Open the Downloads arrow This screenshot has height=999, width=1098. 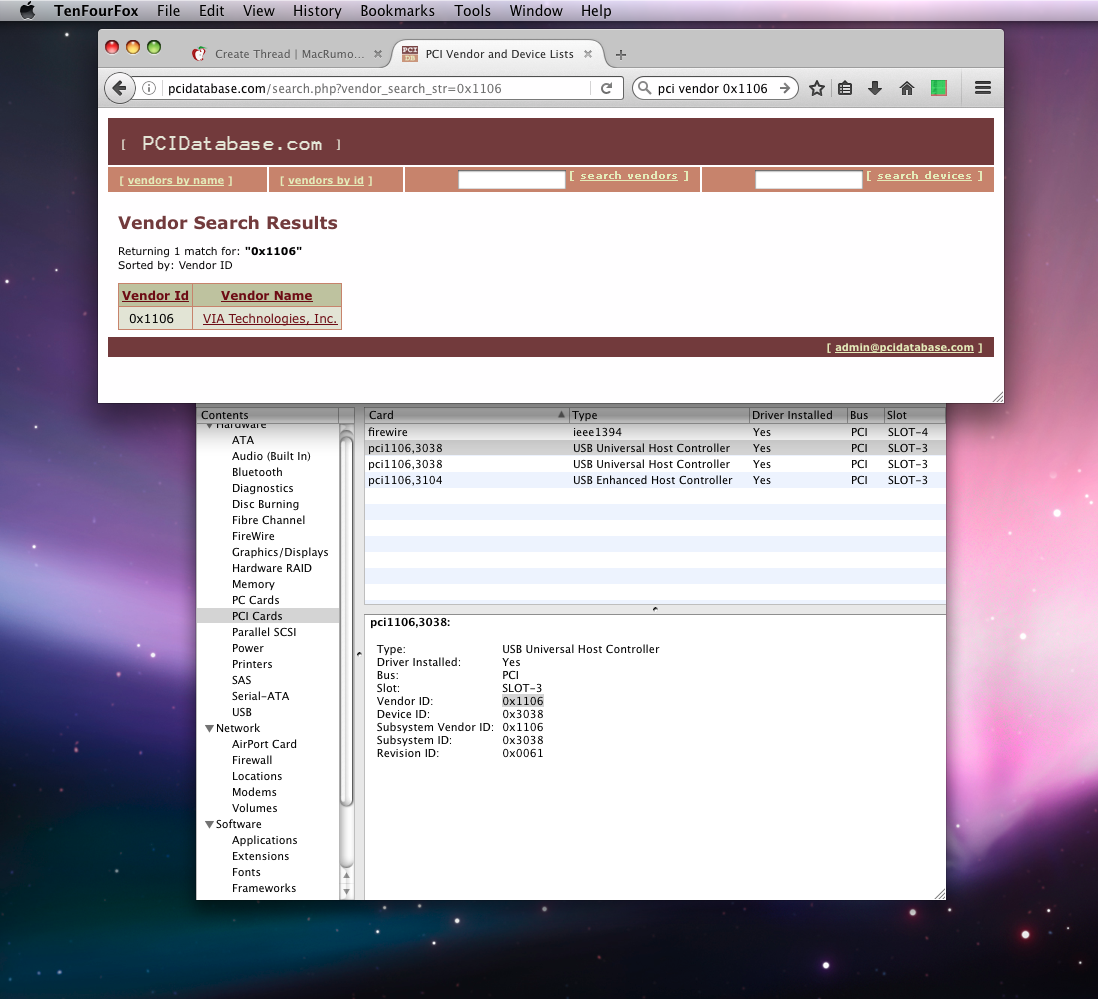point(875,88)
